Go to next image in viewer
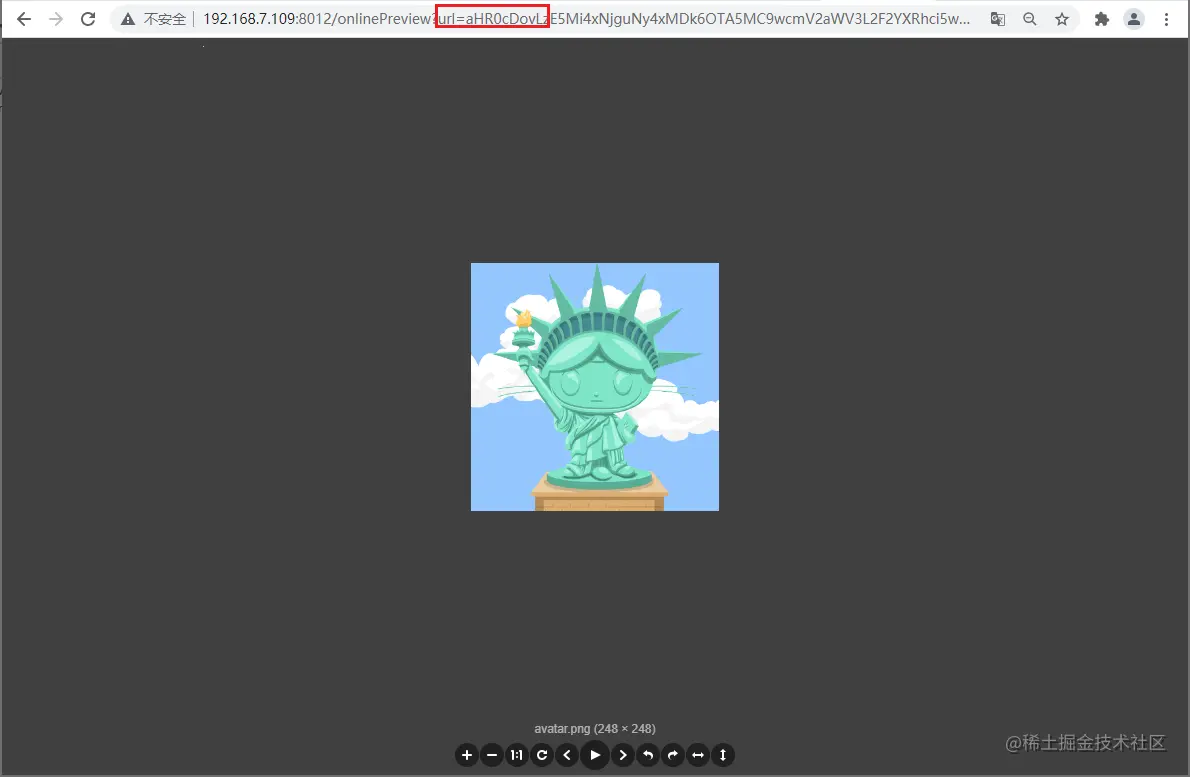Screen dimensions: 1190x777 pyautogui.click(x=623, y=755)
